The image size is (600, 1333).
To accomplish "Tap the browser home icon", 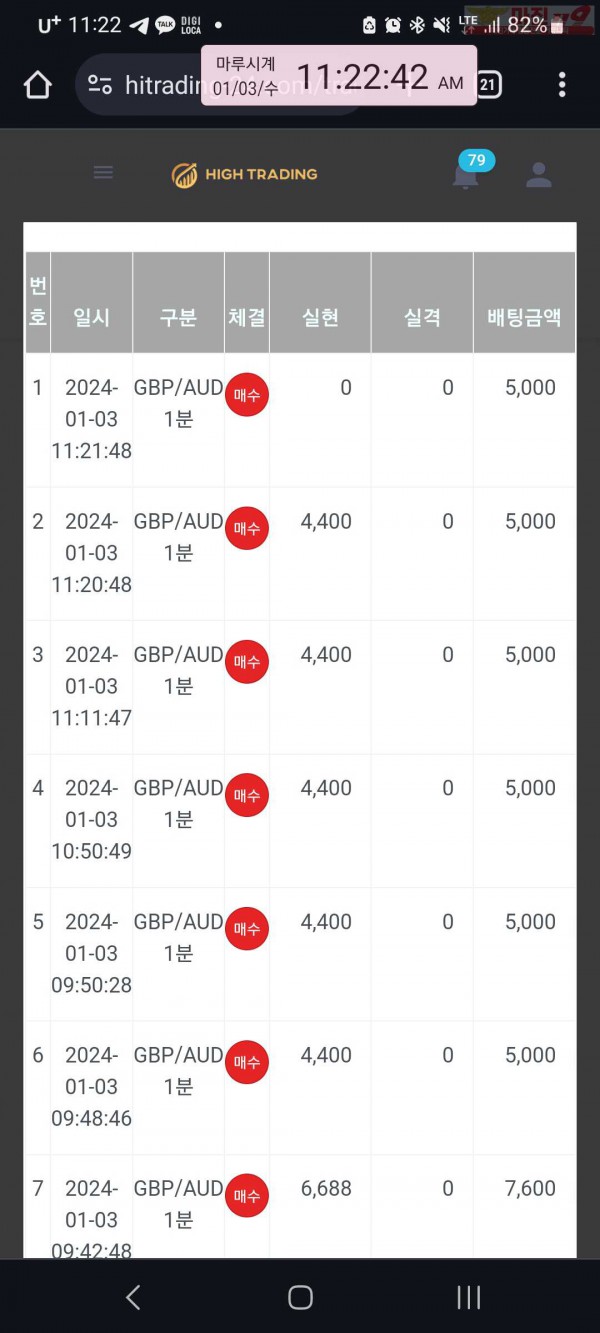I will point(37,85).
